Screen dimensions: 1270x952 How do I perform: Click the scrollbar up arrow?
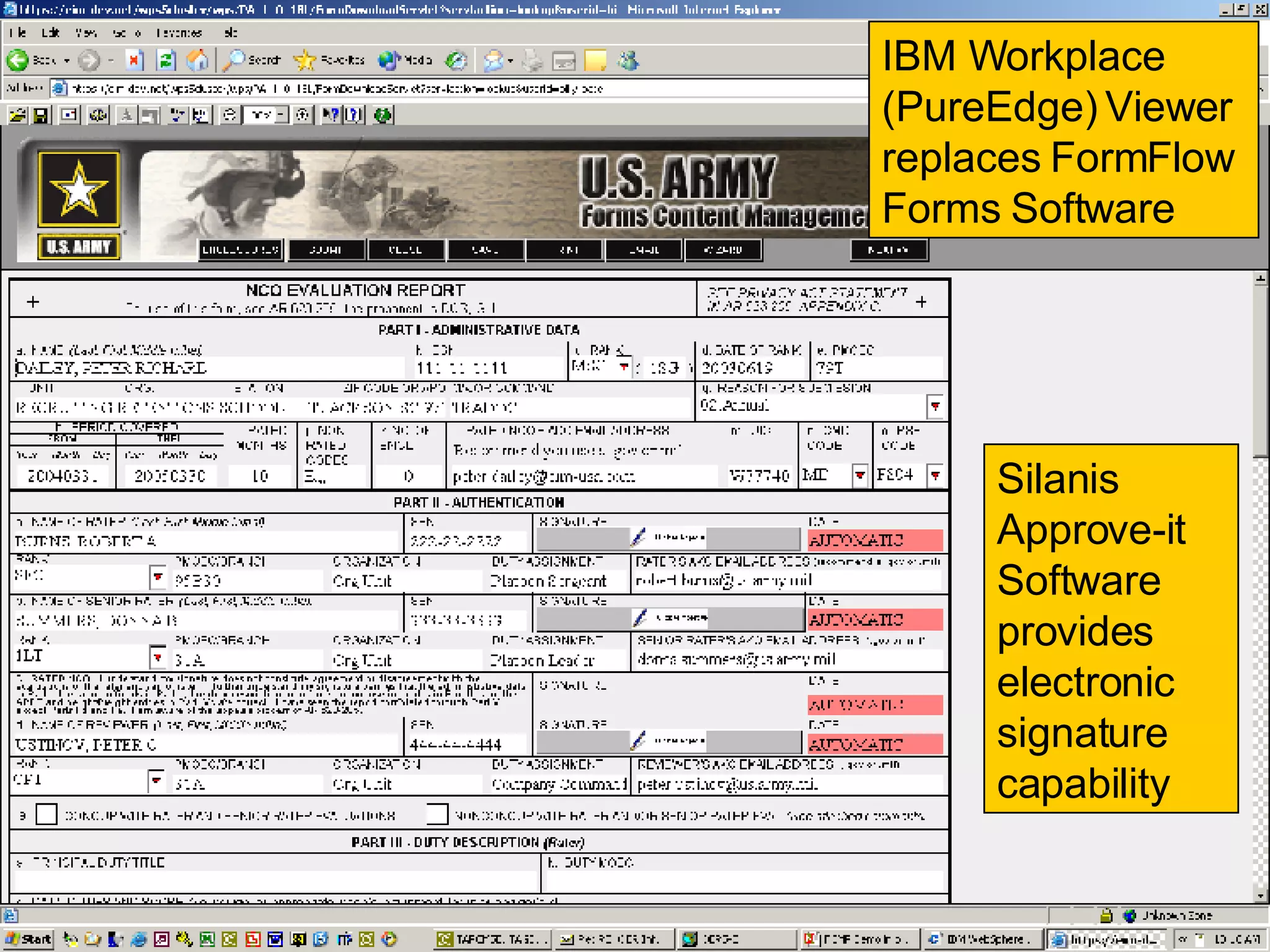click(1260, 279)
